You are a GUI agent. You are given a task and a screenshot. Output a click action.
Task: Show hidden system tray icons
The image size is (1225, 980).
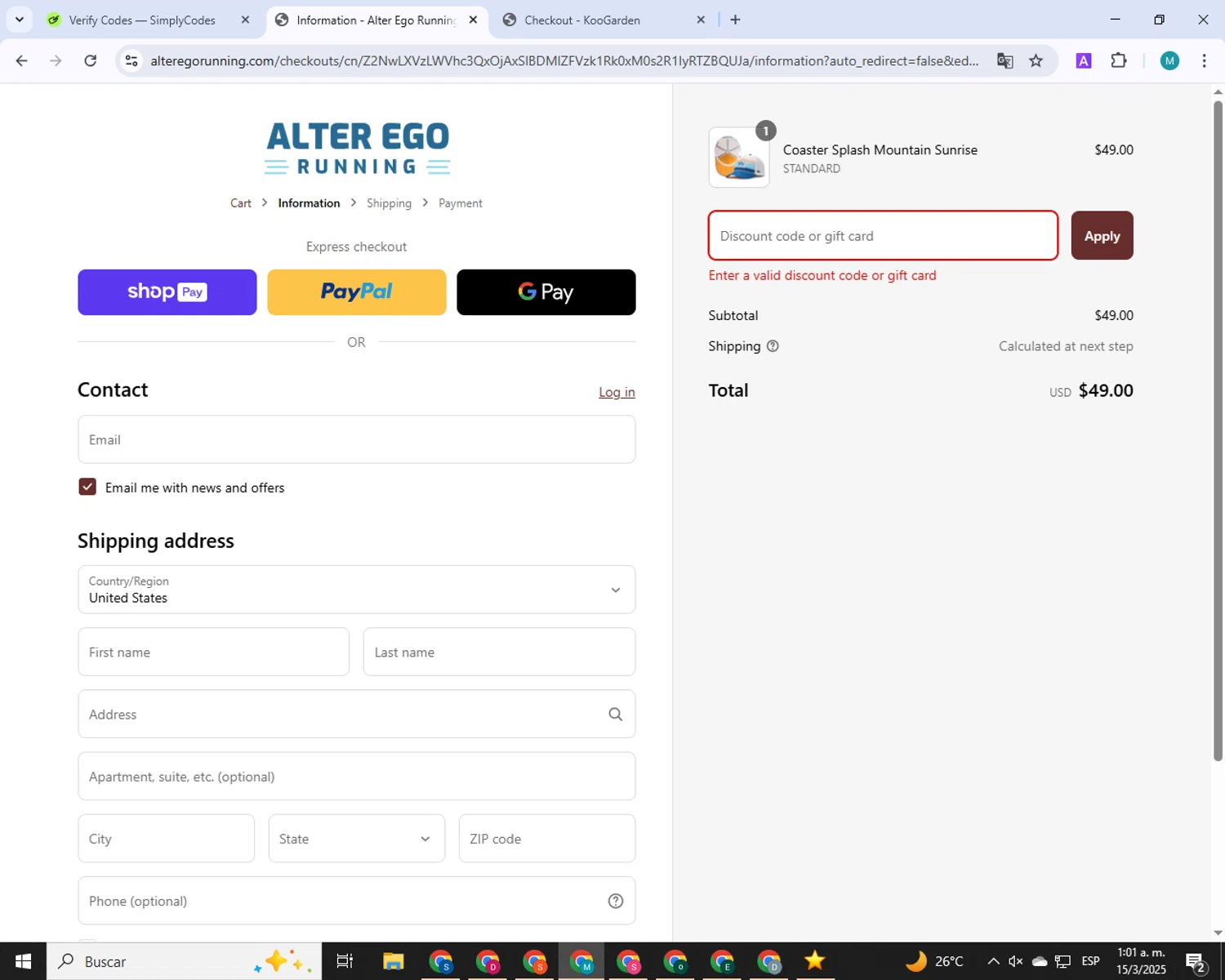[x=993, y=961]
